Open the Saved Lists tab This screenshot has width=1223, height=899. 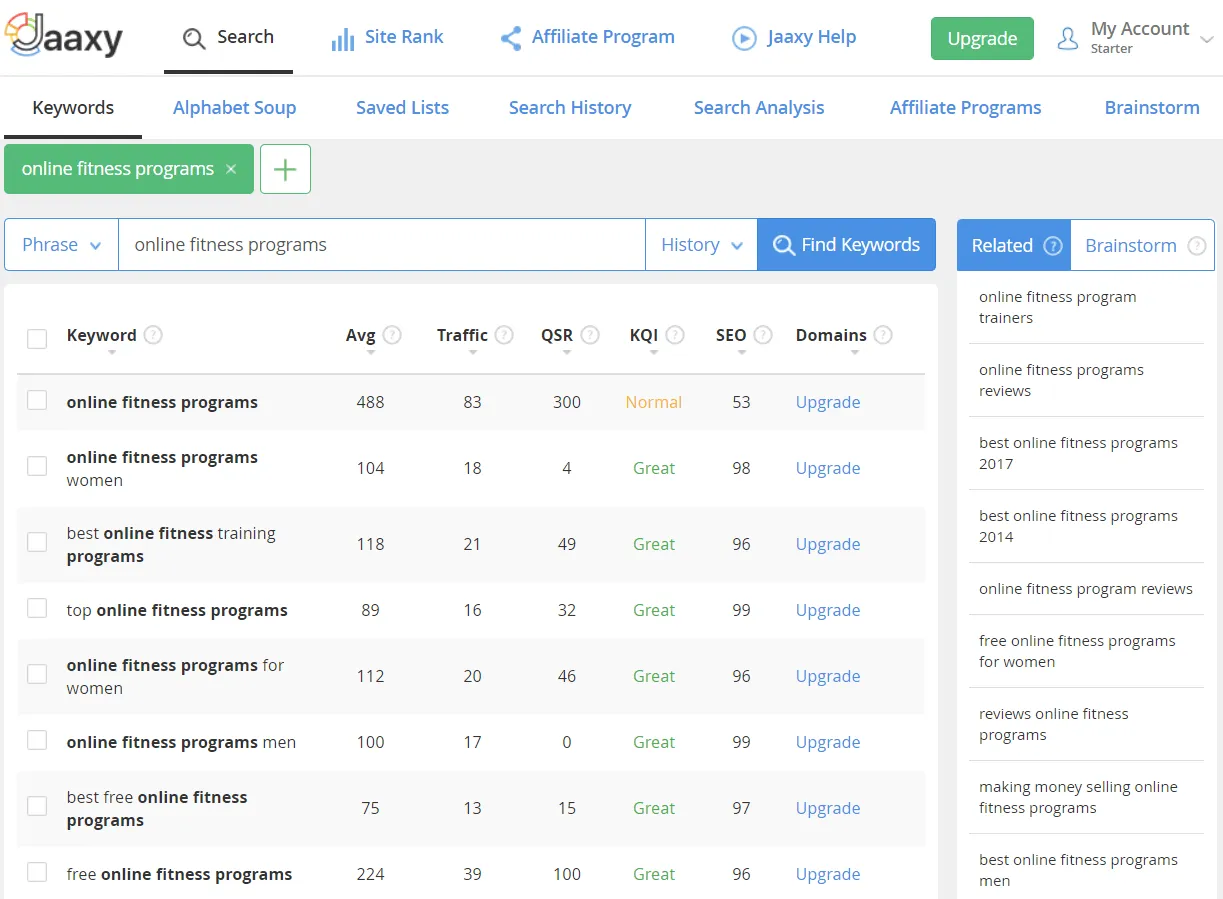click(x=402, y=108)
